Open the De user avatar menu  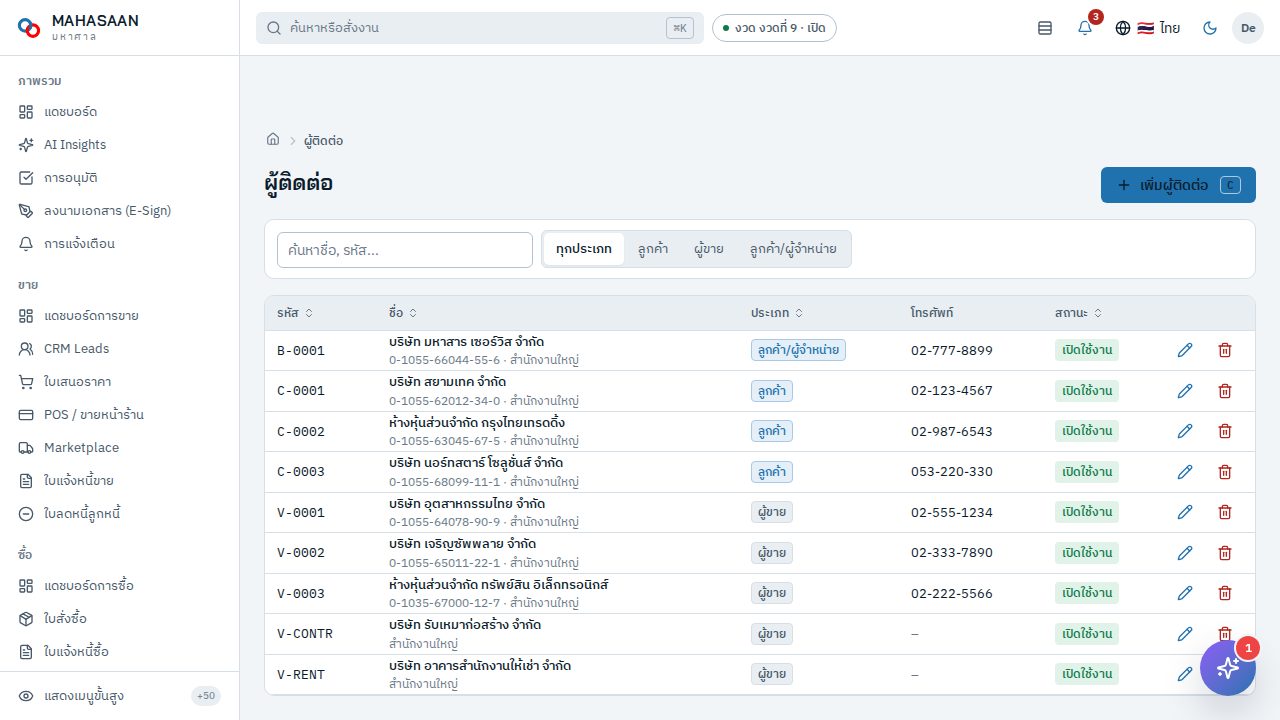click(1248, 28)
